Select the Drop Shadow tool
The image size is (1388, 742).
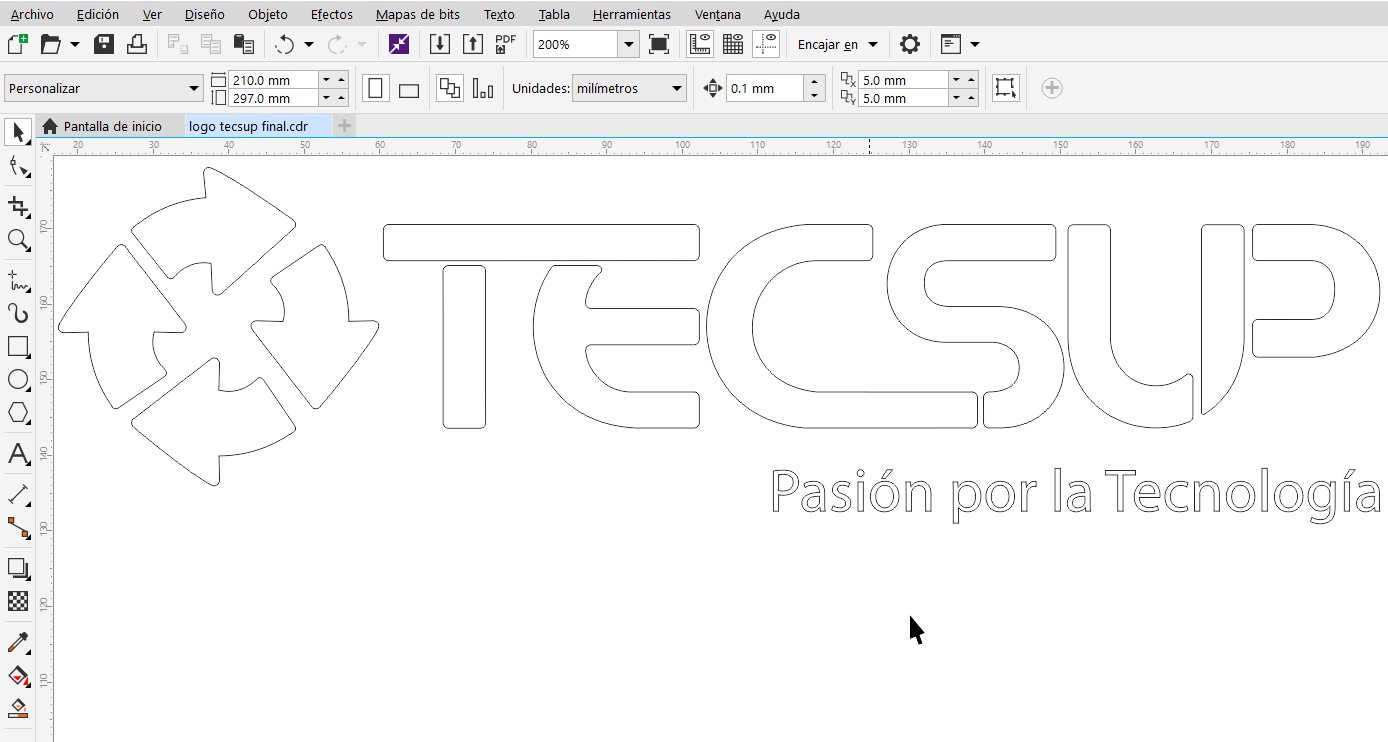click(x=18, y=569)
